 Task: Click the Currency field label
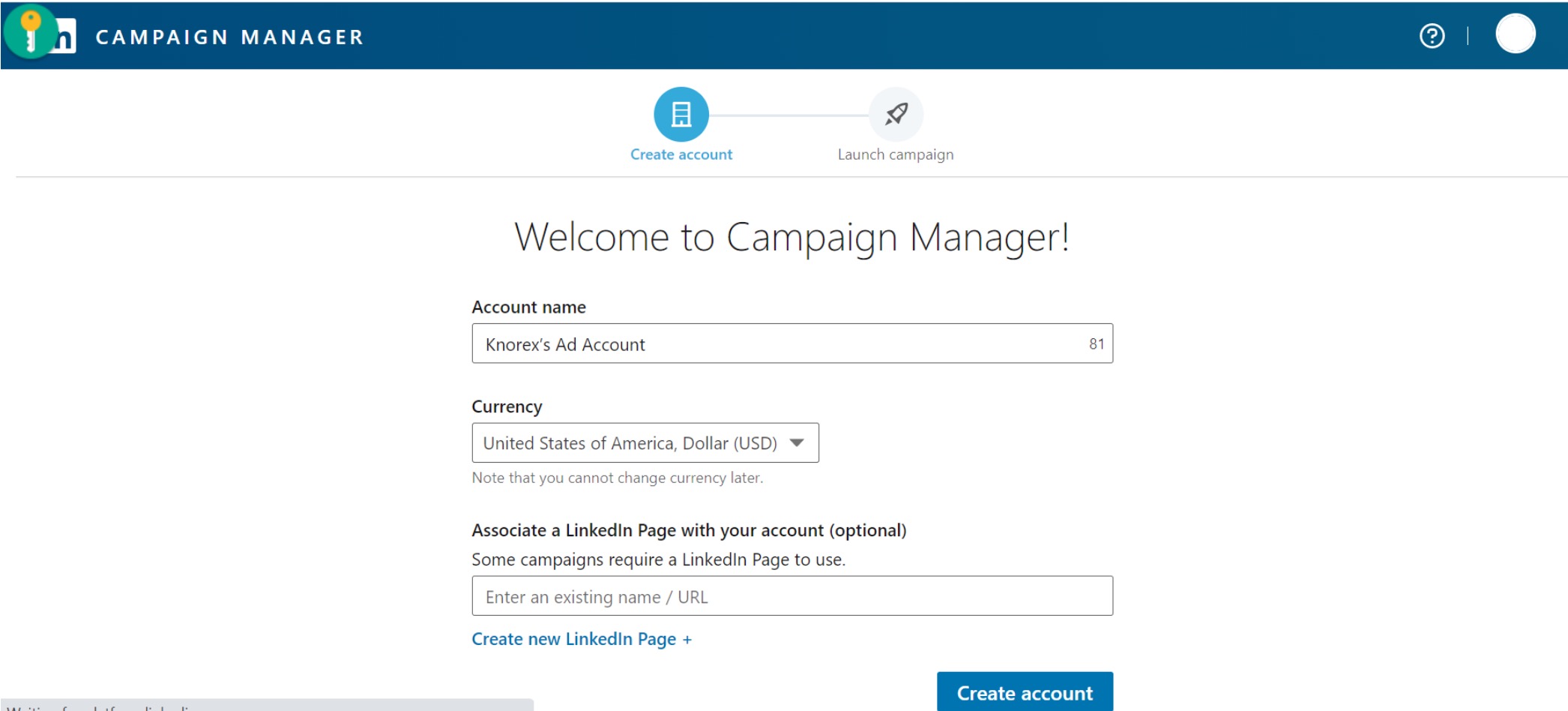tap(507, 406)
